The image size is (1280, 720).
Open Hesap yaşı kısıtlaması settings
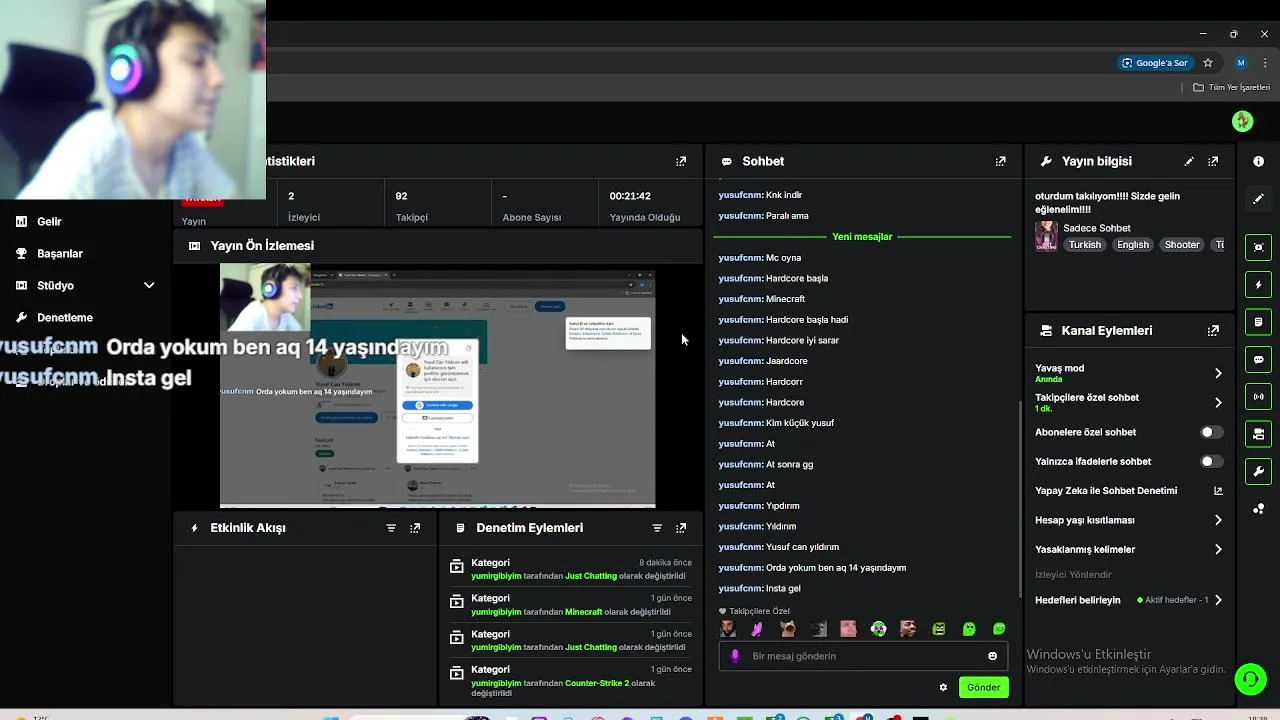point(1218,520)
